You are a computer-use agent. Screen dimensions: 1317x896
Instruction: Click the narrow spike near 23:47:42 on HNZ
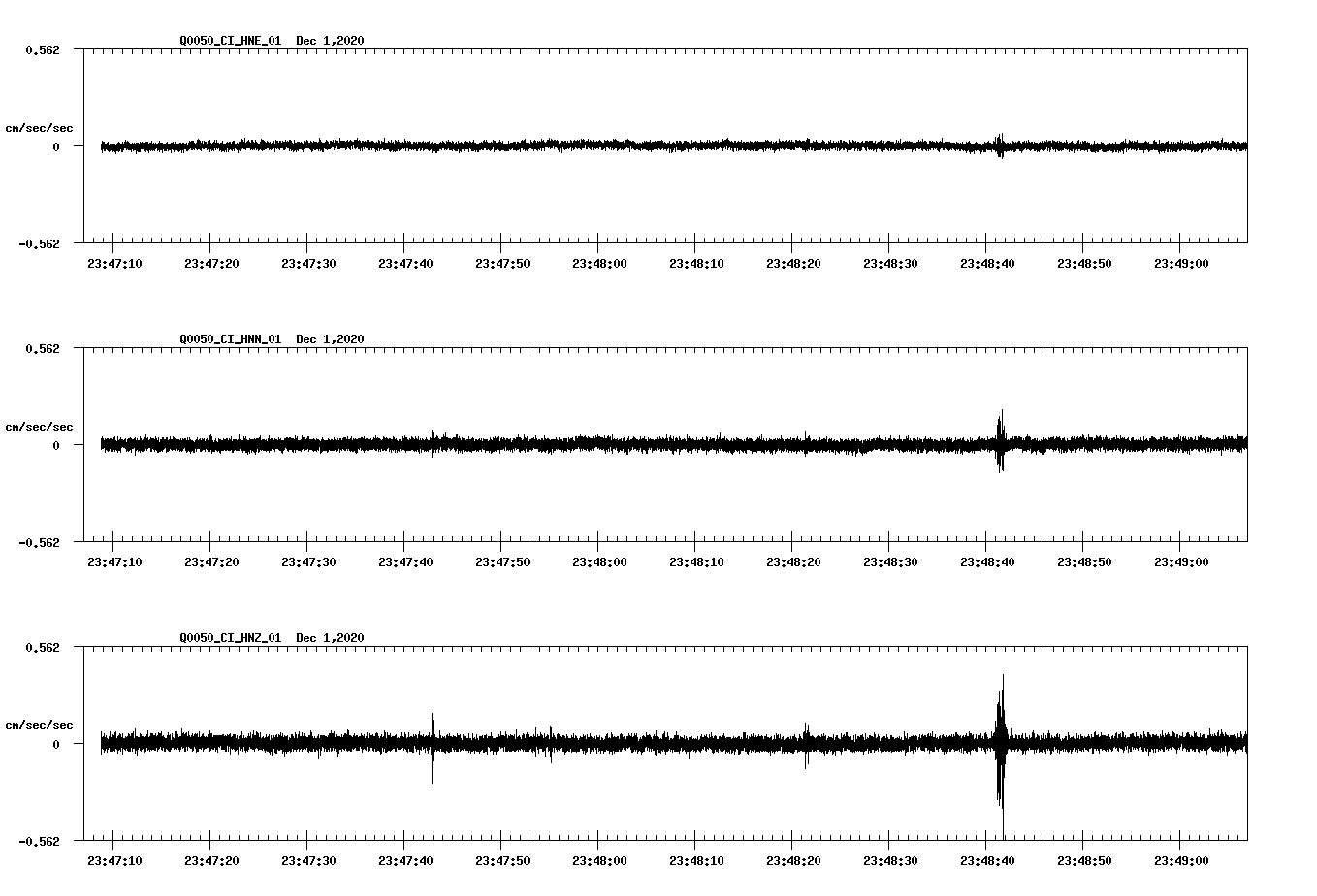click(x=433, y=747)
